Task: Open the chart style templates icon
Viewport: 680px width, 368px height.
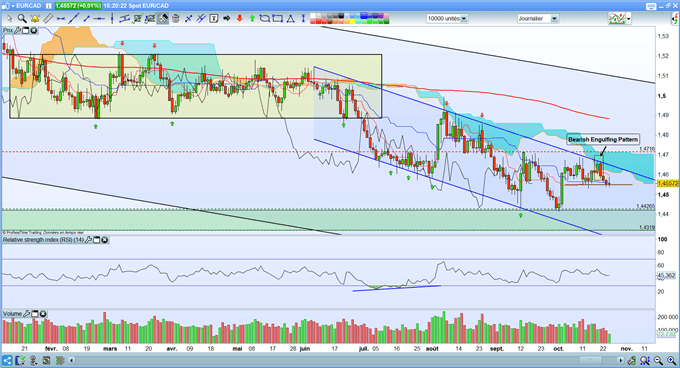Action: coord(617,19)
